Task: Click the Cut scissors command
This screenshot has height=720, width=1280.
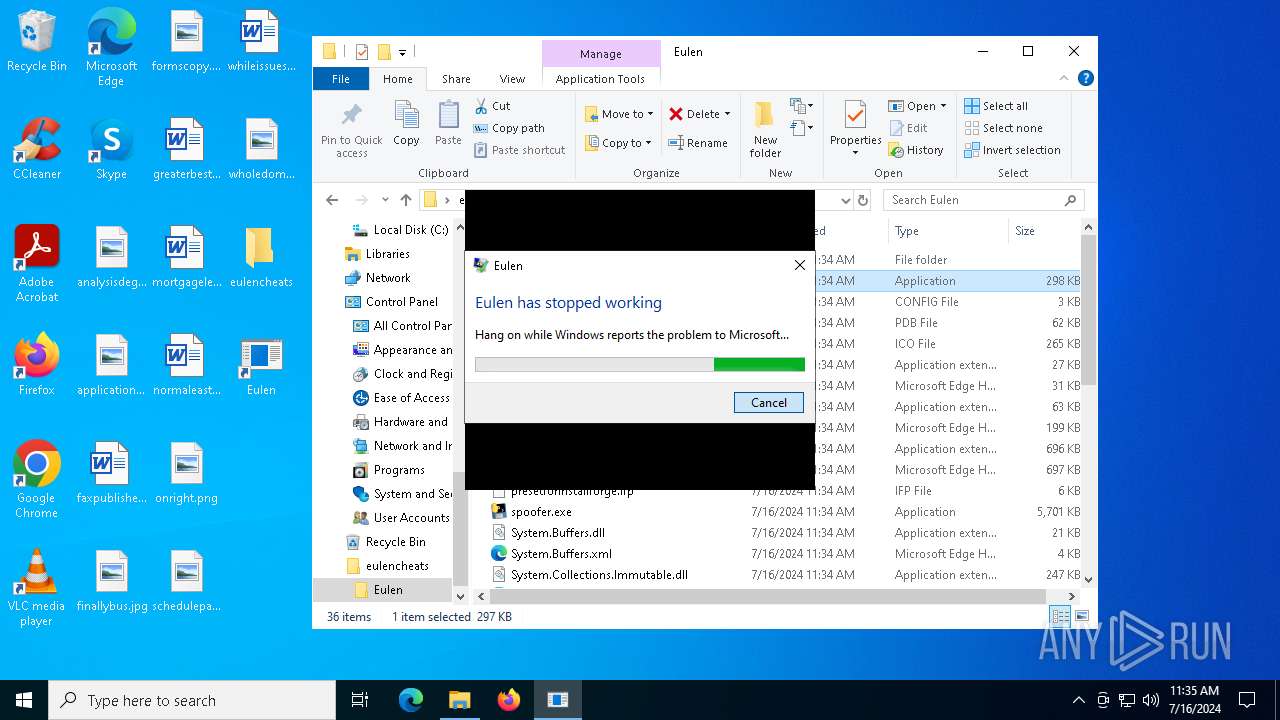Action: click(x=492, y=106)
